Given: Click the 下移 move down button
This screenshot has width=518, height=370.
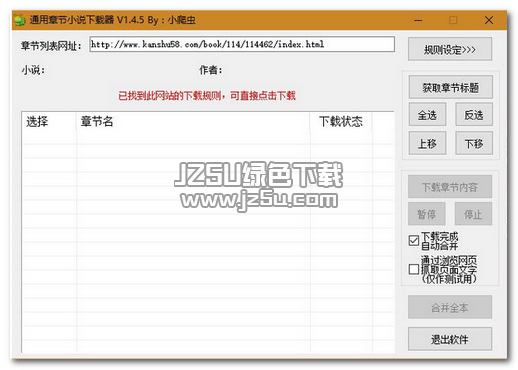Looking at the screenshot, I should (x=474, y=144).
